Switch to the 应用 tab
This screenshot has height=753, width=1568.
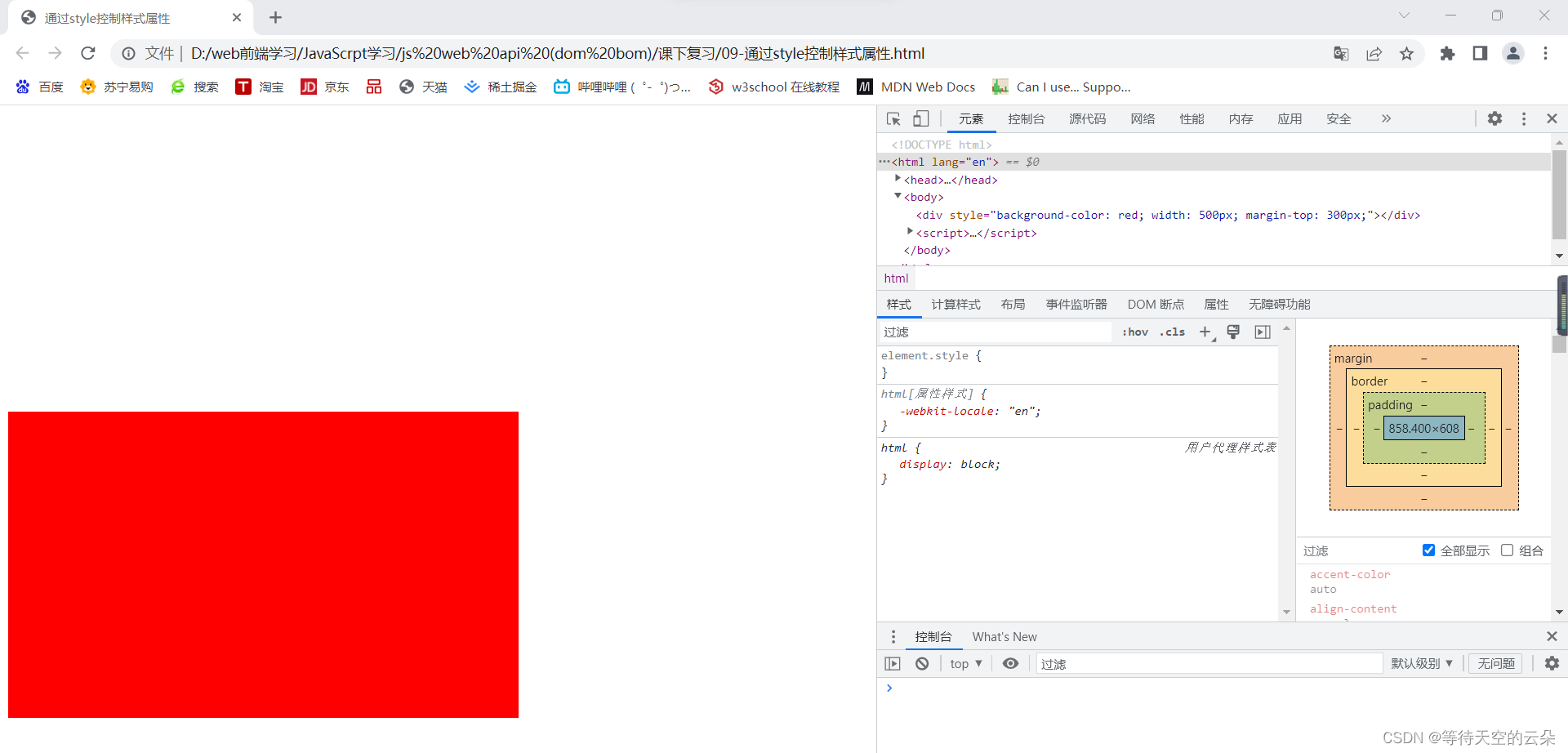pyautogui.click(x=1290, y=119)
